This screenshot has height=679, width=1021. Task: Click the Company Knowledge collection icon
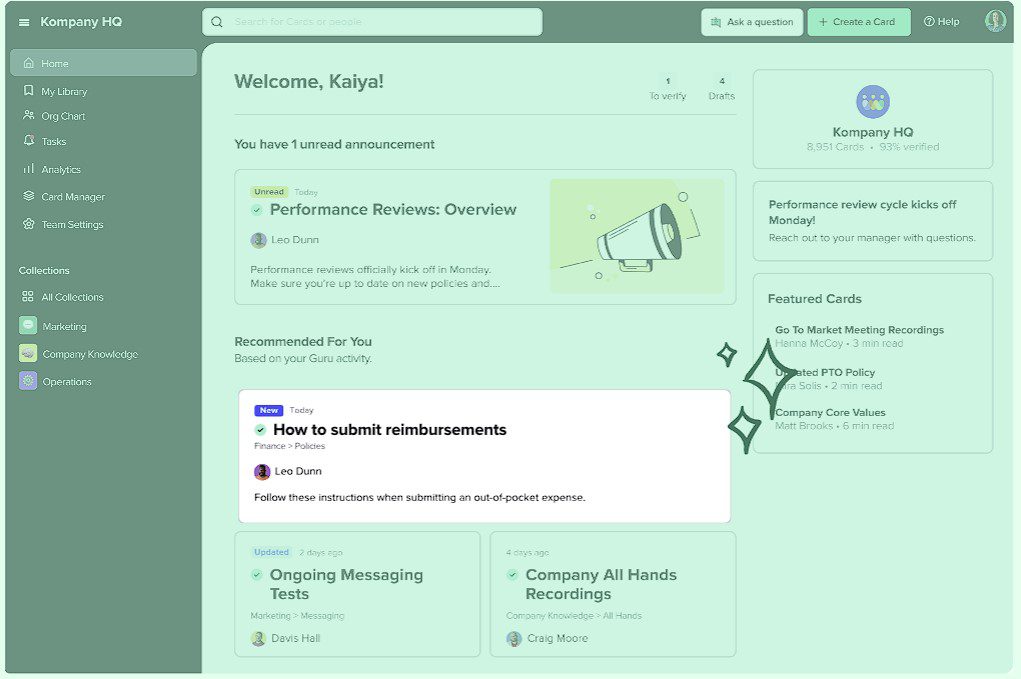[x=28, y=354]
